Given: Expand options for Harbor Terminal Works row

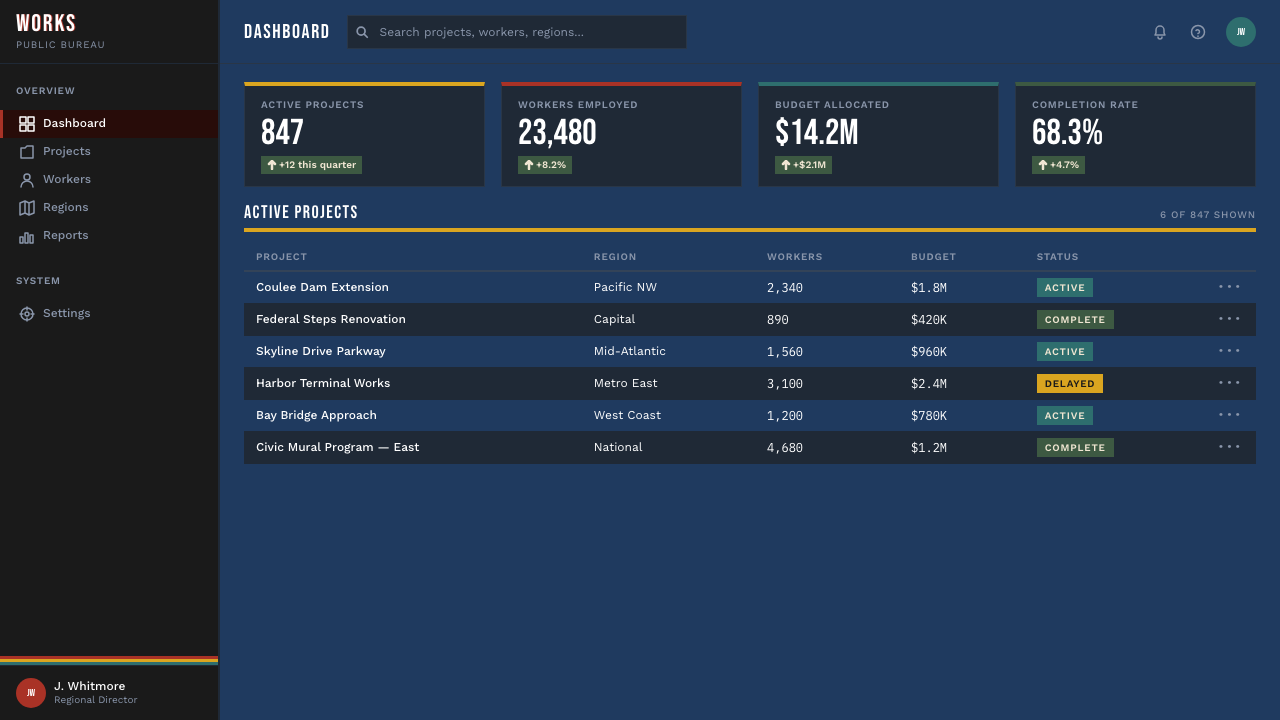Looking at the screenshot, I should coord(1229,383).
